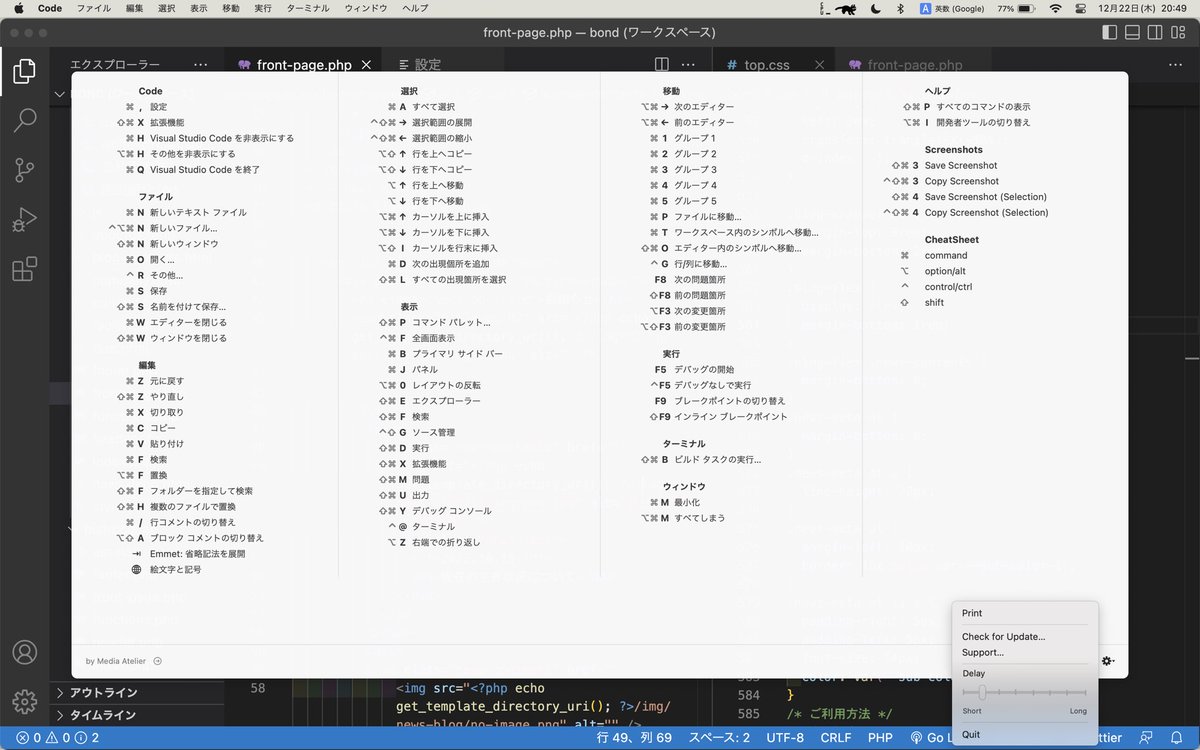Click the CheatSheet gear icon bottom right

1107,661
